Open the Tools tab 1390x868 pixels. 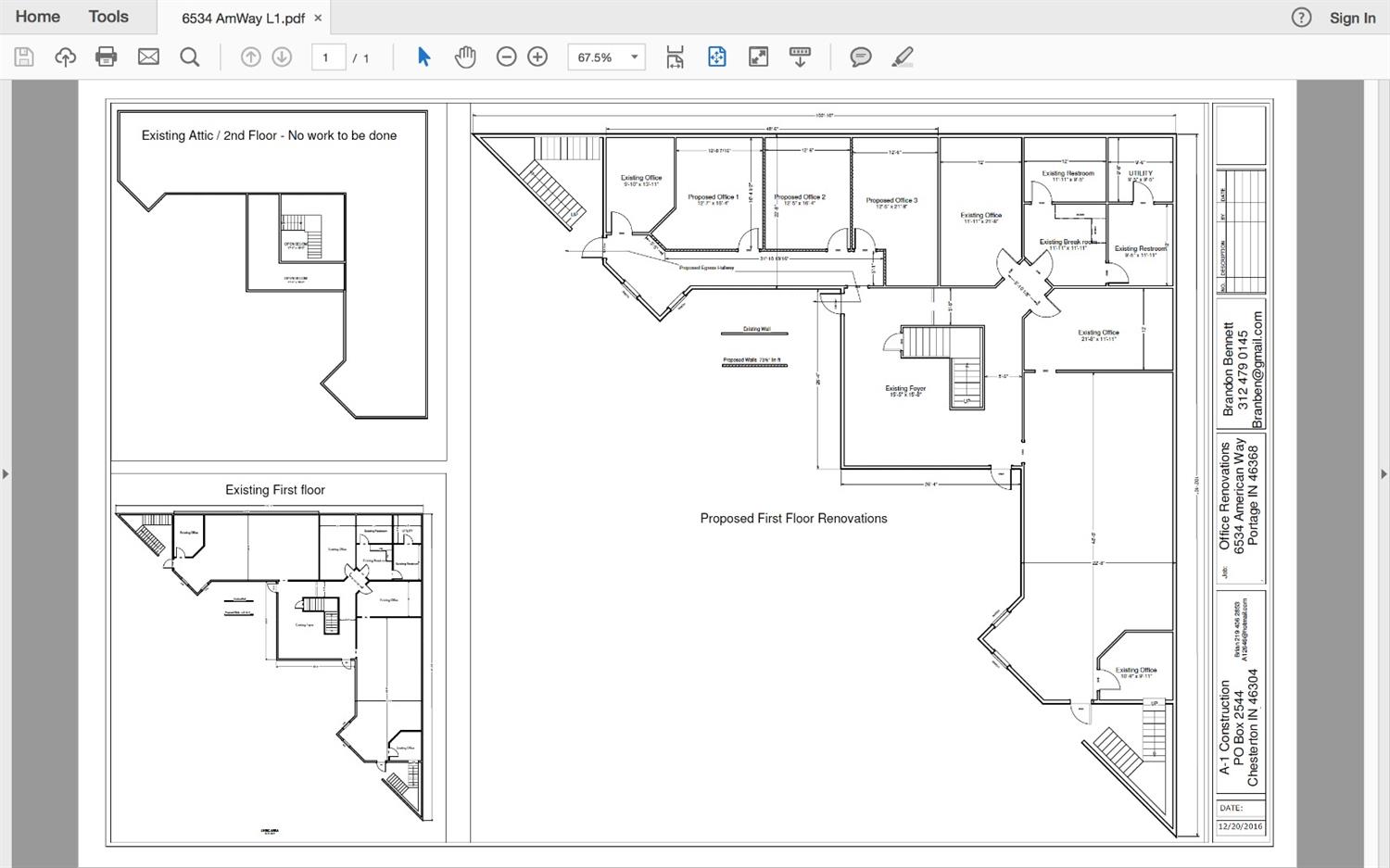pos(108,17)
